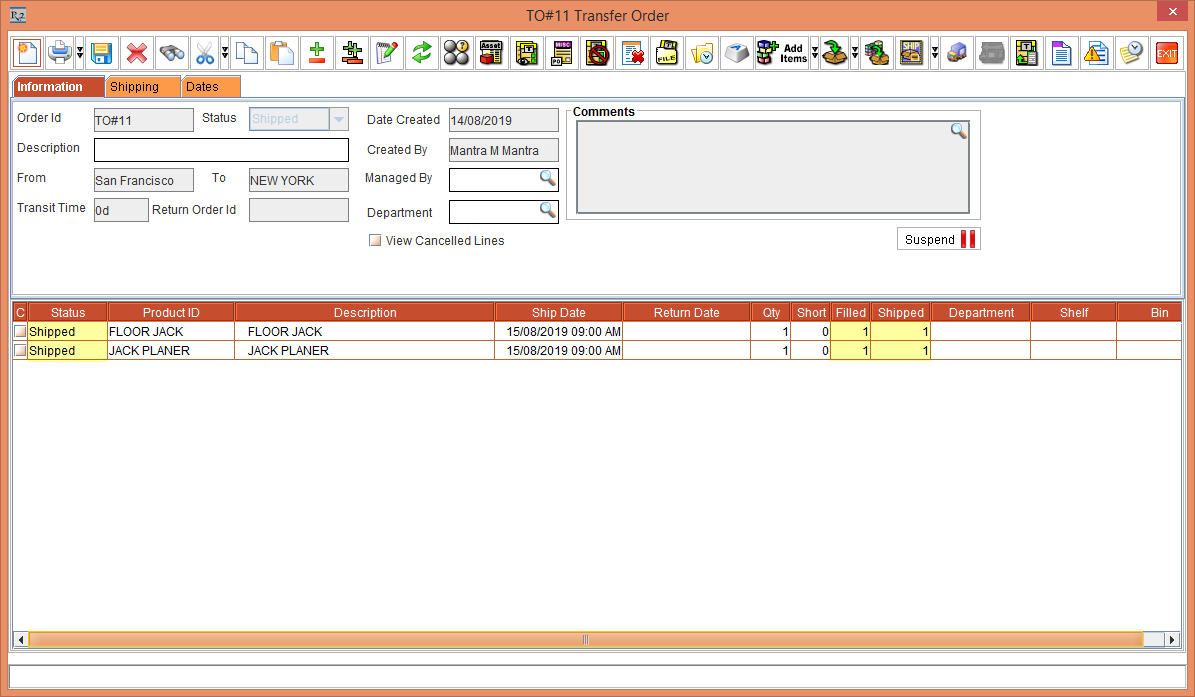Tick the checkbox on FLOOR JACK row
The height and width of the screenshot is (697, 1195).
pos(20,332)
